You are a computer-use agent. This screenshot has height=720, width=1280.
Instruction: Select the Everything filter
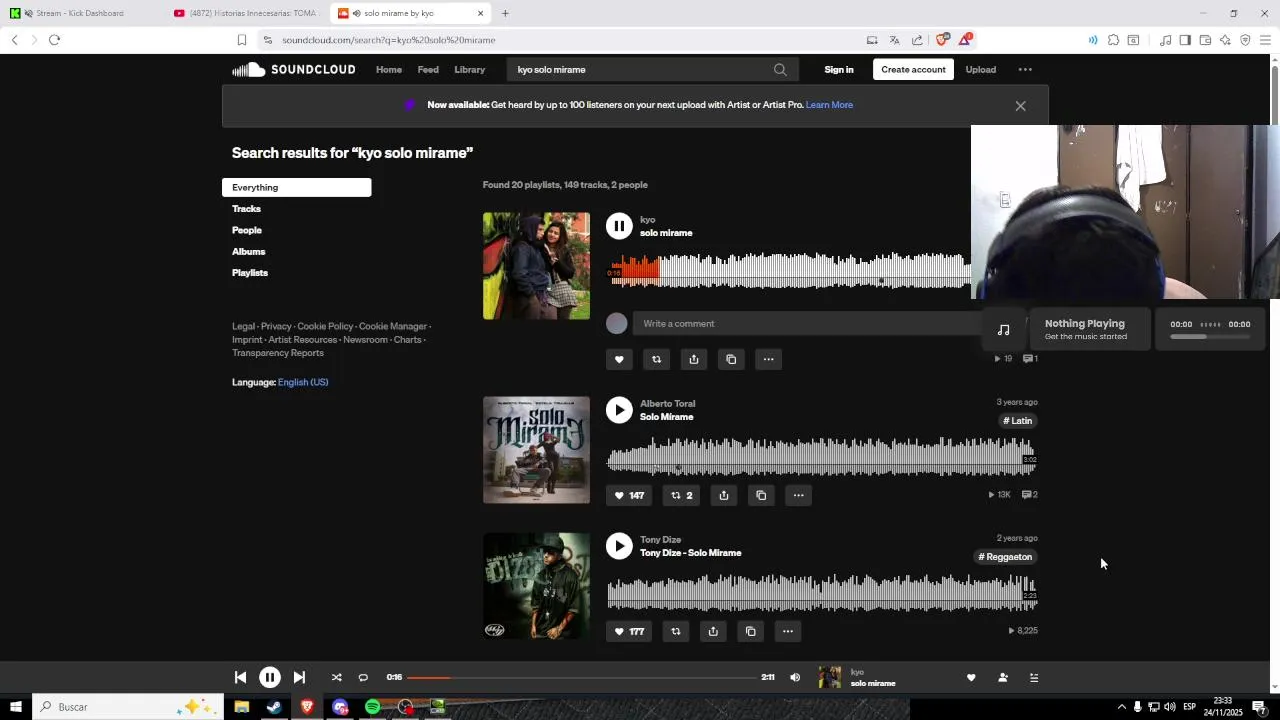[x=296, y=187]
